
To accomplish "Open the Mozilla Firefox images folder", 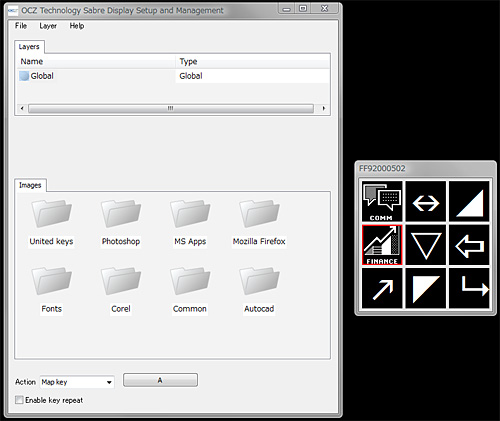I will (x=259, y=223).
